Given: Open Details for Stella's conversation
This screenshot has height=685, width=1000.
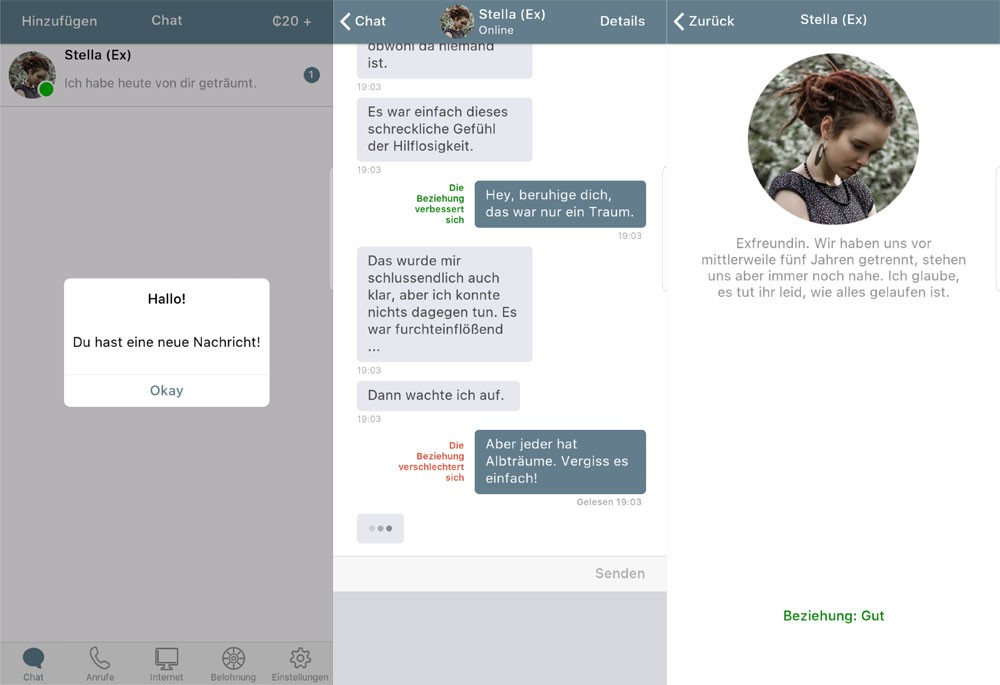Looking at the screenshot, I should pos(622,21).
